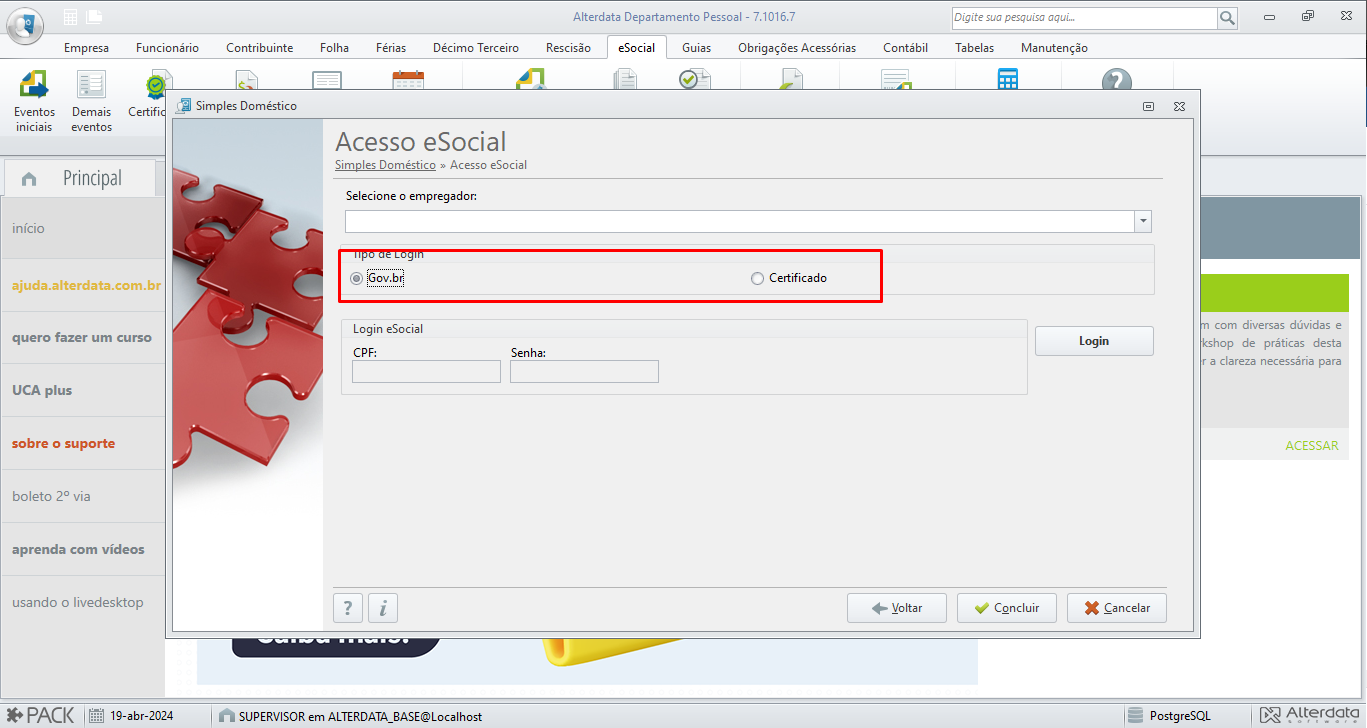The image size is (1367, 728).
Task: Click SUPERVISOR em ALTERDATA_BASE@Localhost status text
Action: 360,716
